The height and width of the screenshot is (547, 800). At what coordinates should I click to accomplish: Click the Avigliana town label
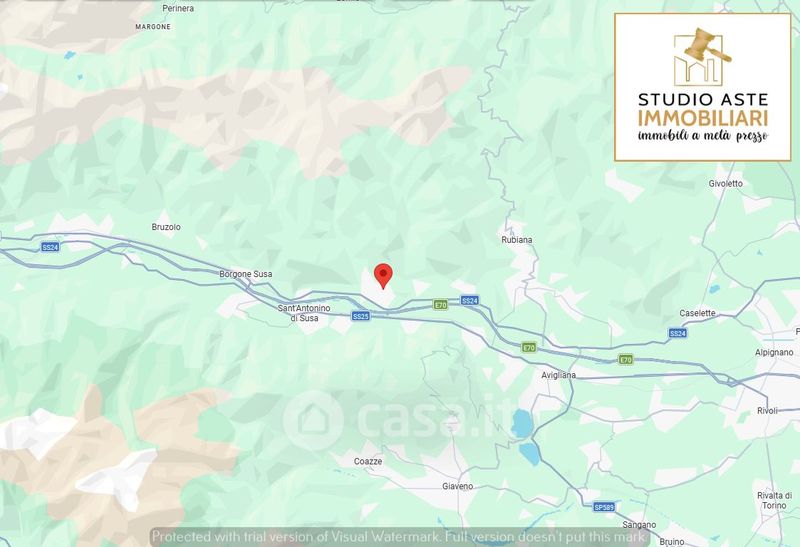point(558,375)
